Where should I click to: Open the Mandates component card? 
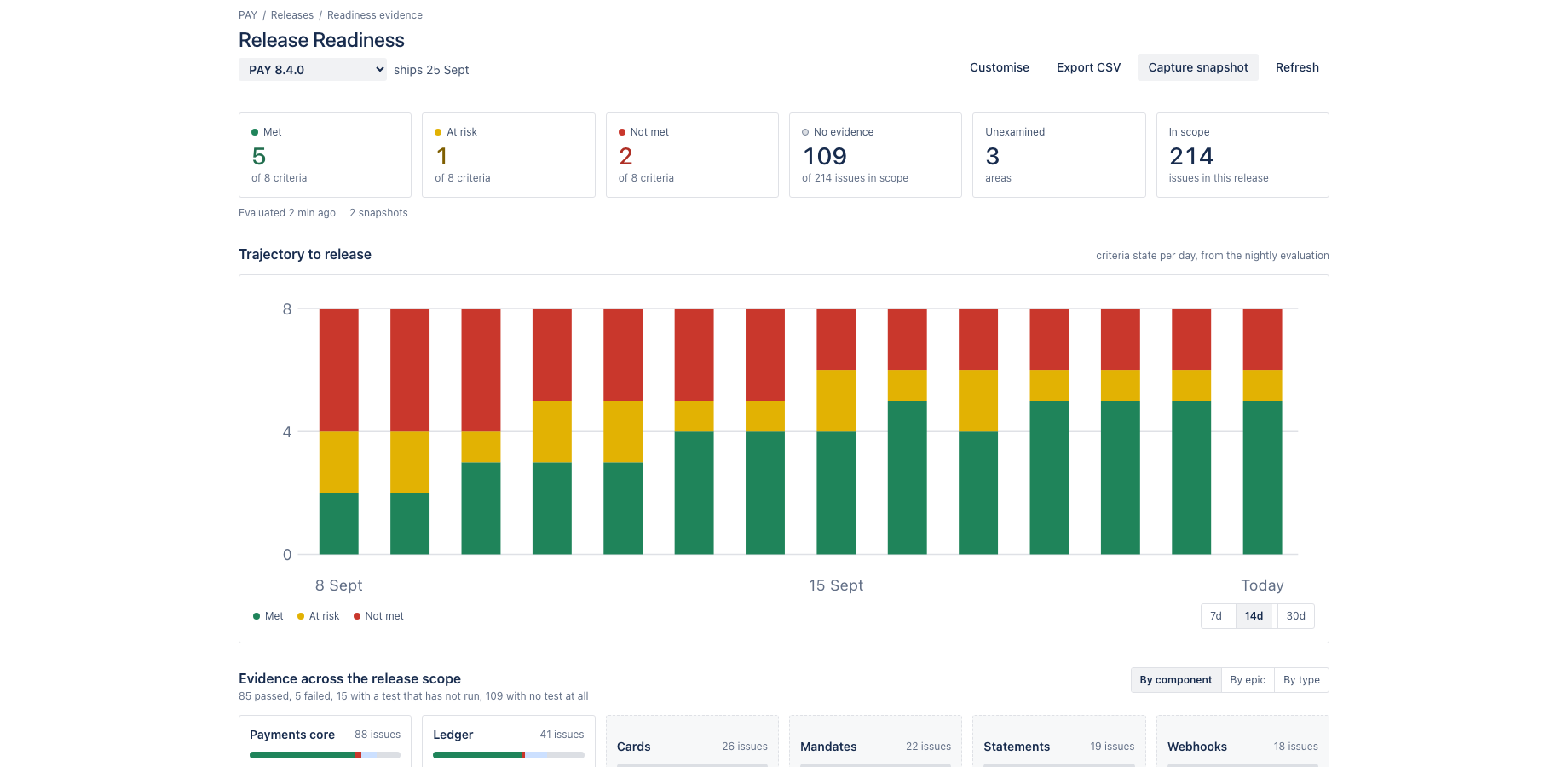pyautogui.click(x=875, y=741)
